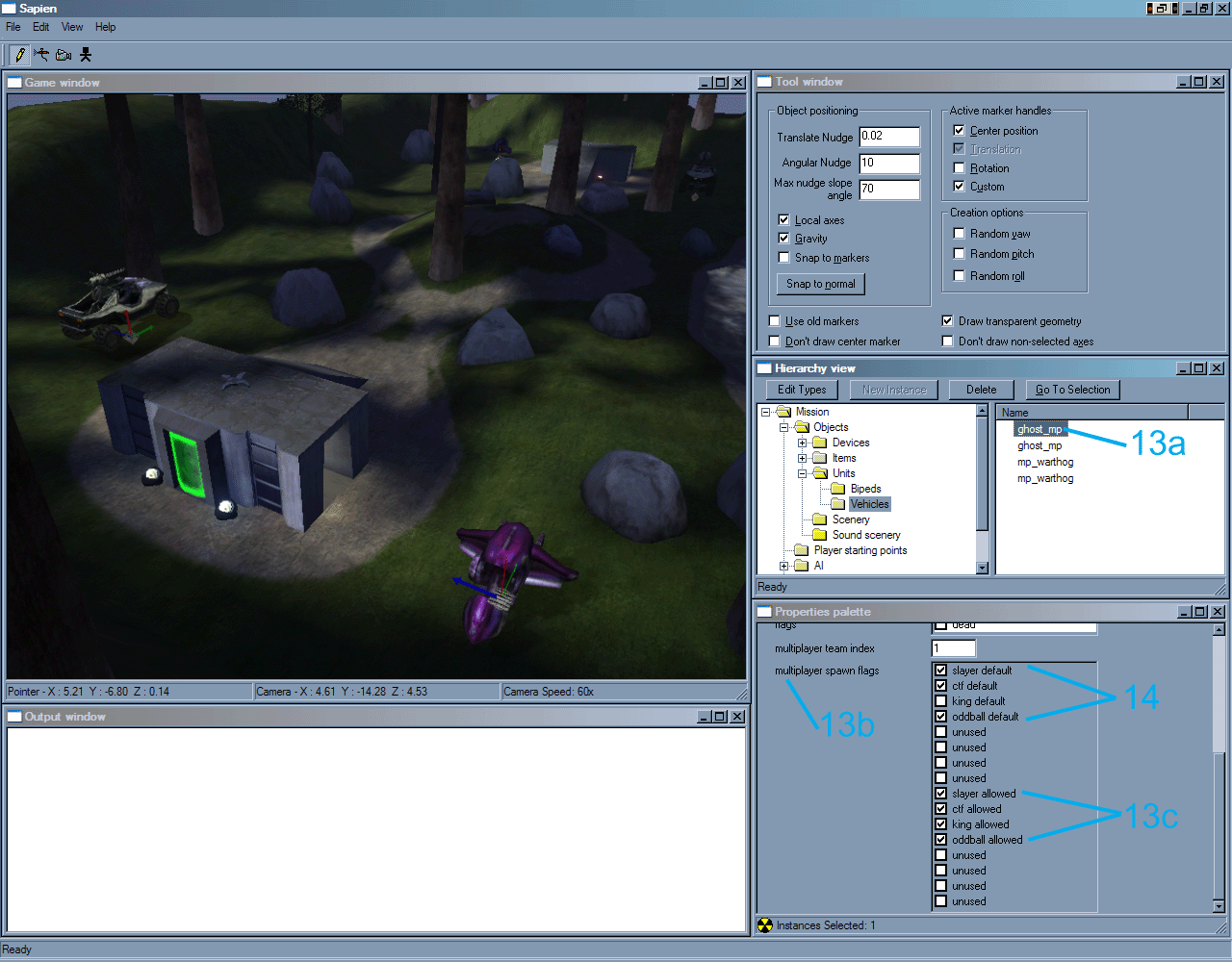
Task: Click the Player starting points folder icon
Action: click(802, 550)
